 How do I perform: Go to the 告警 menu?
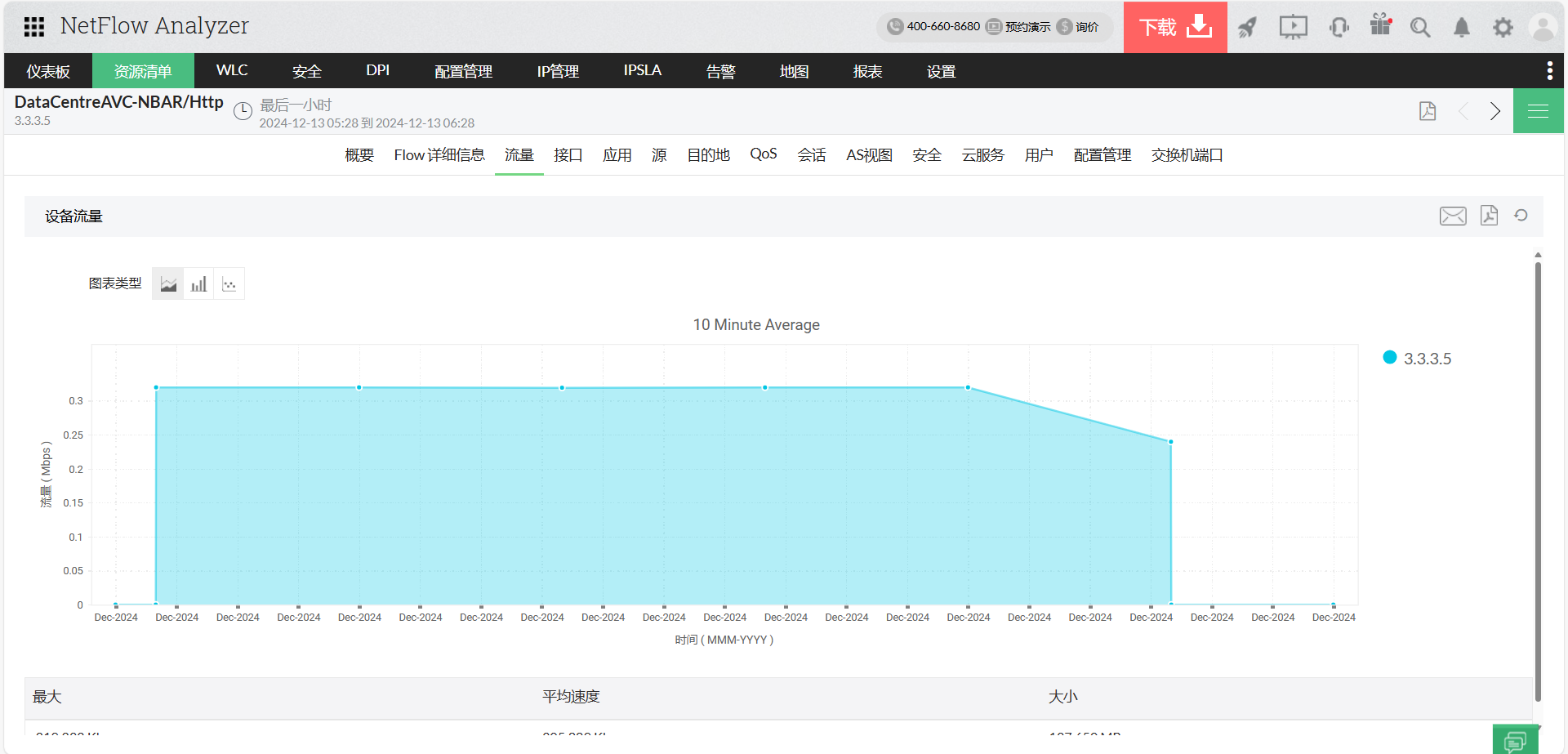(720, 72)
